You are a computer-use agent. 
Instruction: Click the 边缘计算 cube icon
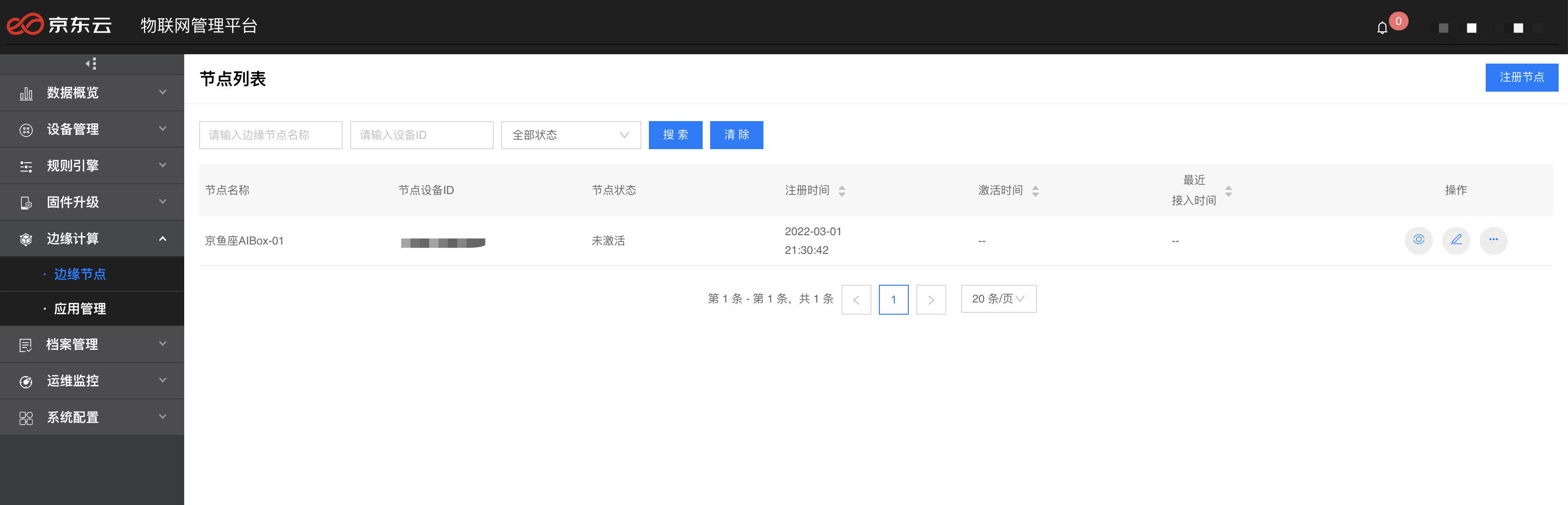tap(26, 239)
